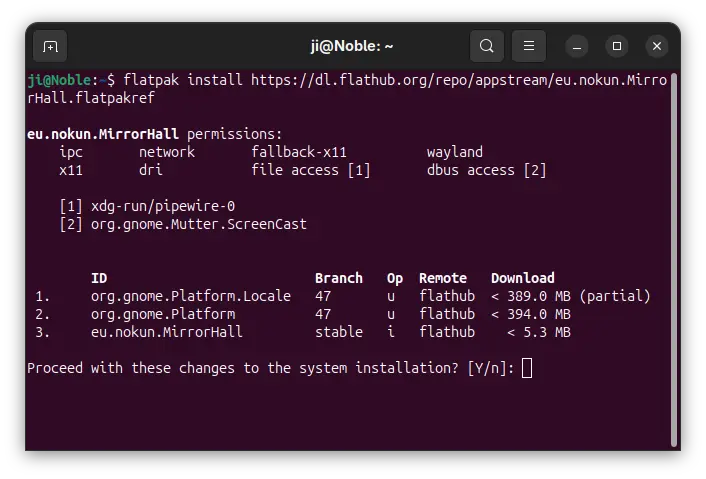Click the 'ipc' permission entry
706x479 pixels.
click(x=71, y=152)
